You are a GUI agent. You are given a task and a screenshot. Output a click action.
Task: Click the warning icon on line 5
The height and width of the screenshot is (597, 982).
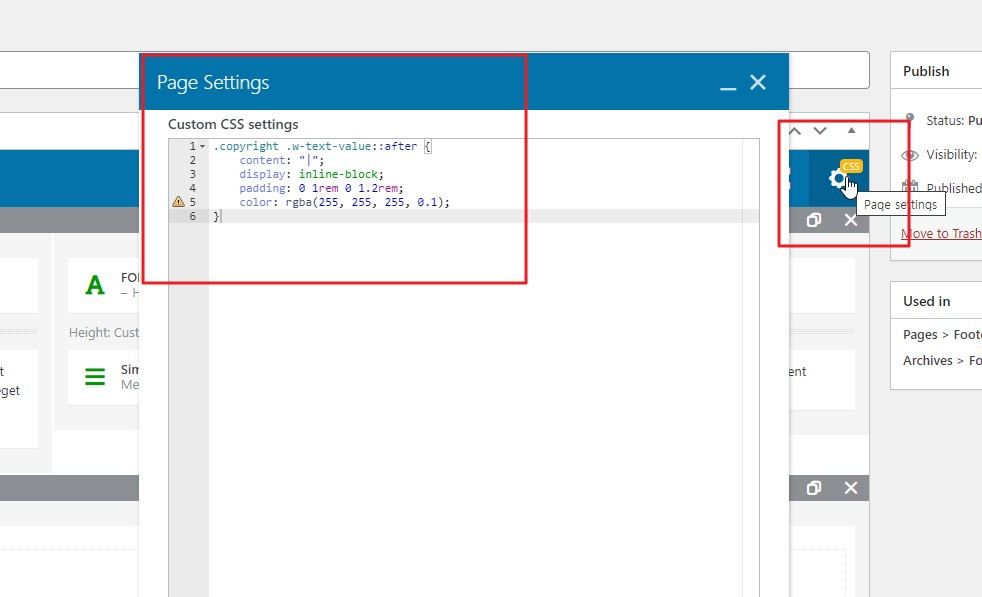[178, 202]
